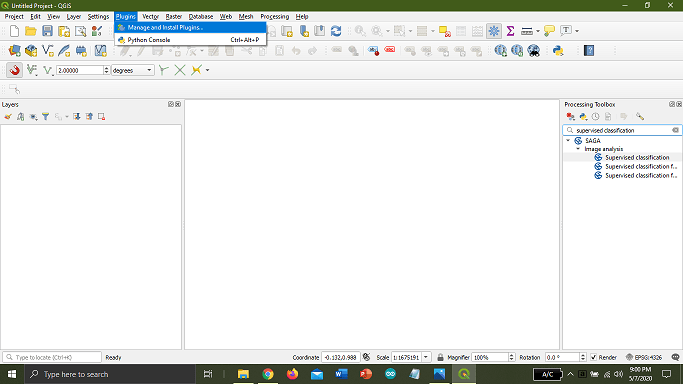Open the Python Console snake icon in toolbar

point(558,51)
